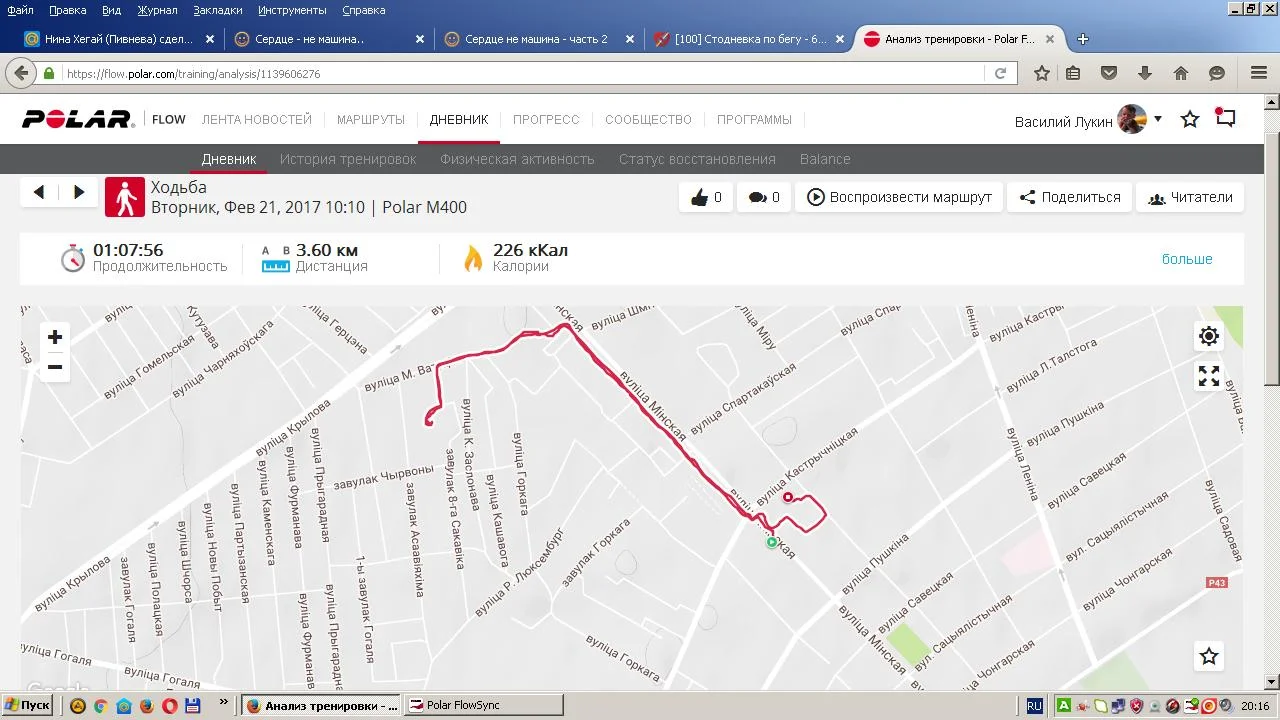The width and height of the screenshot is (1280, 720).
Task: Open comments speech bubble counter
Action: point(764,197)
